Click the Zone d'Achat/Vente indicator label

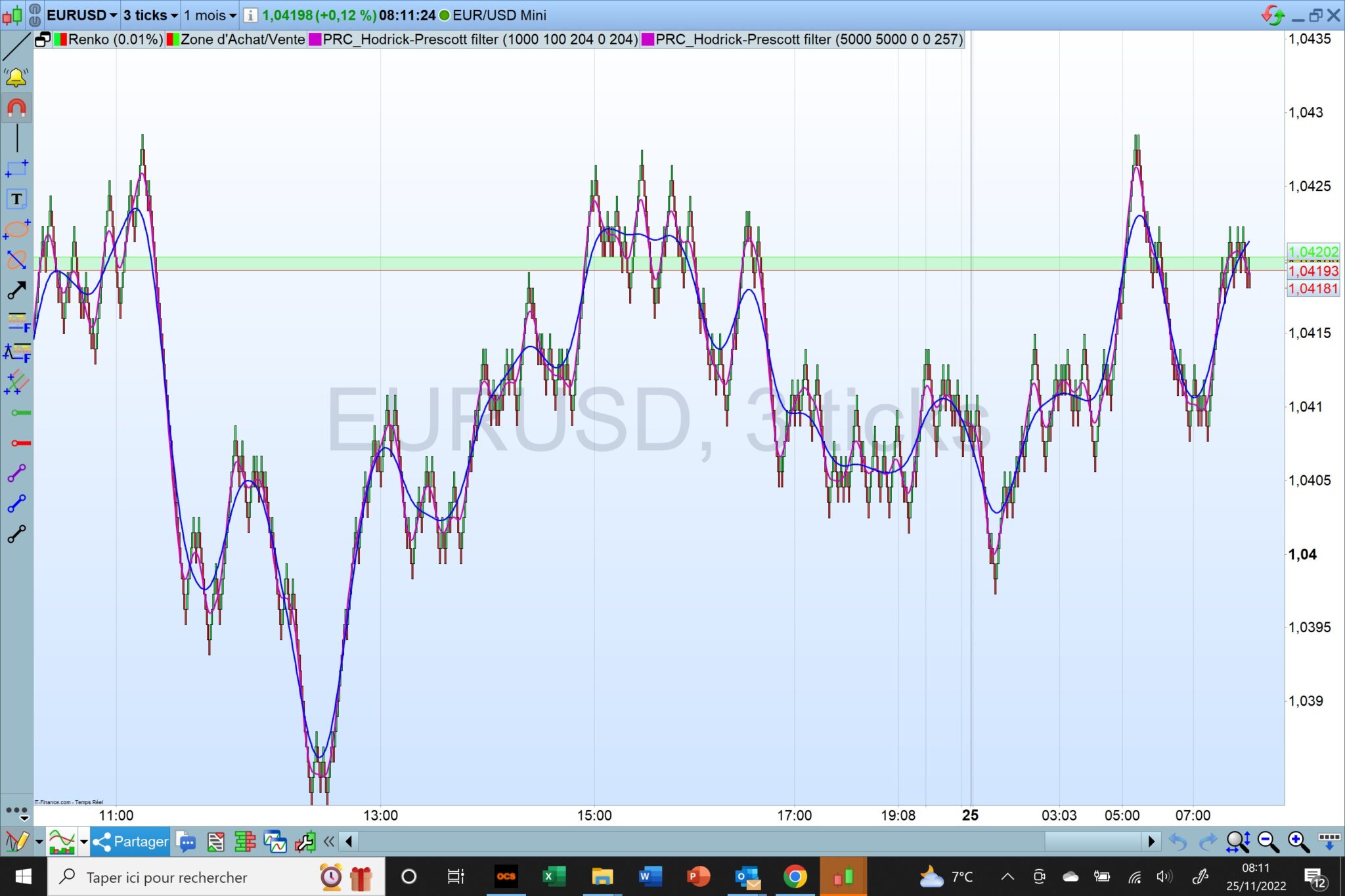tap(242, 39)
